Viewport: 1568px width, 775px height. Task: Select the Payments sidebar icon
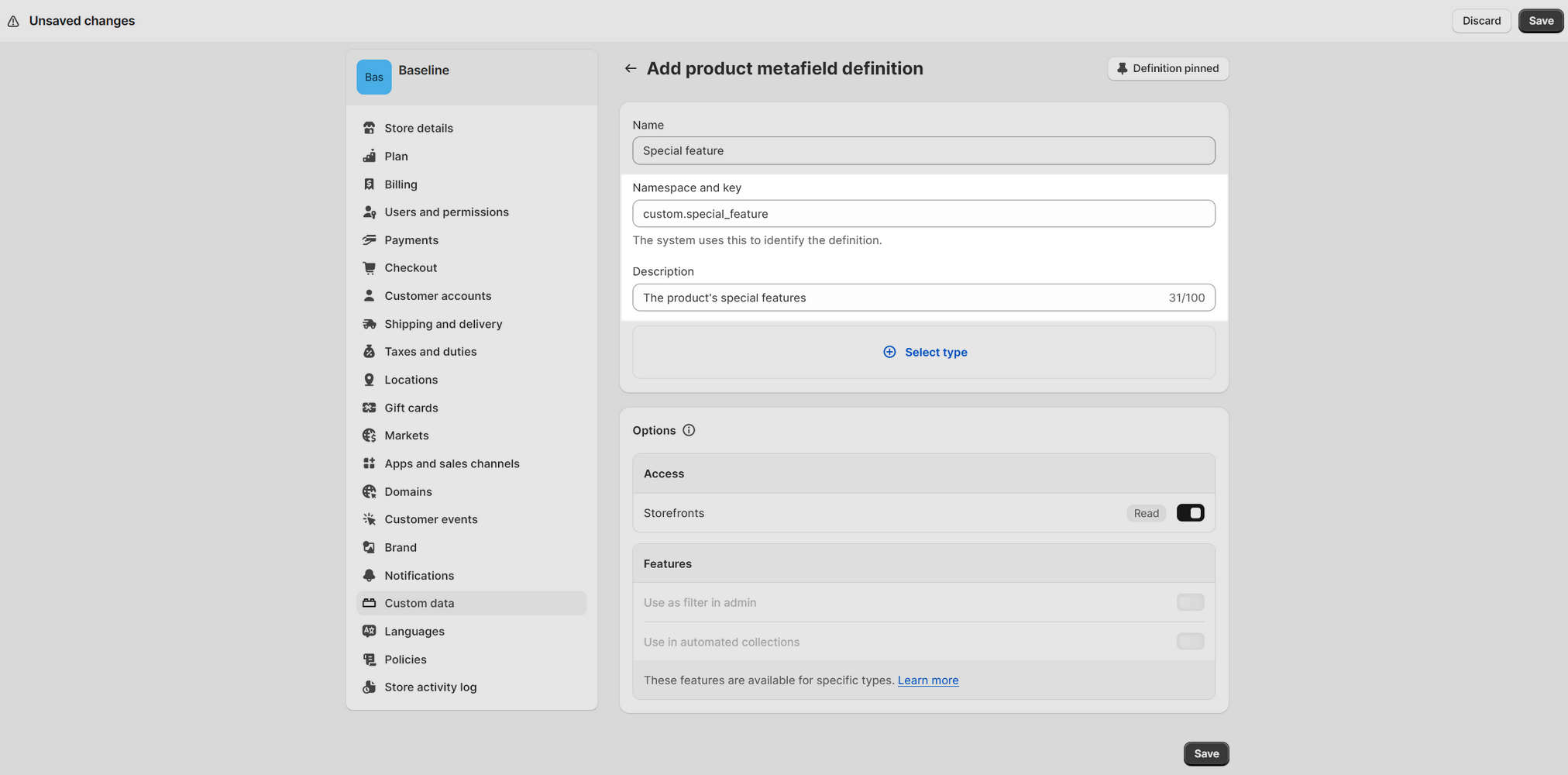(370, 239)
